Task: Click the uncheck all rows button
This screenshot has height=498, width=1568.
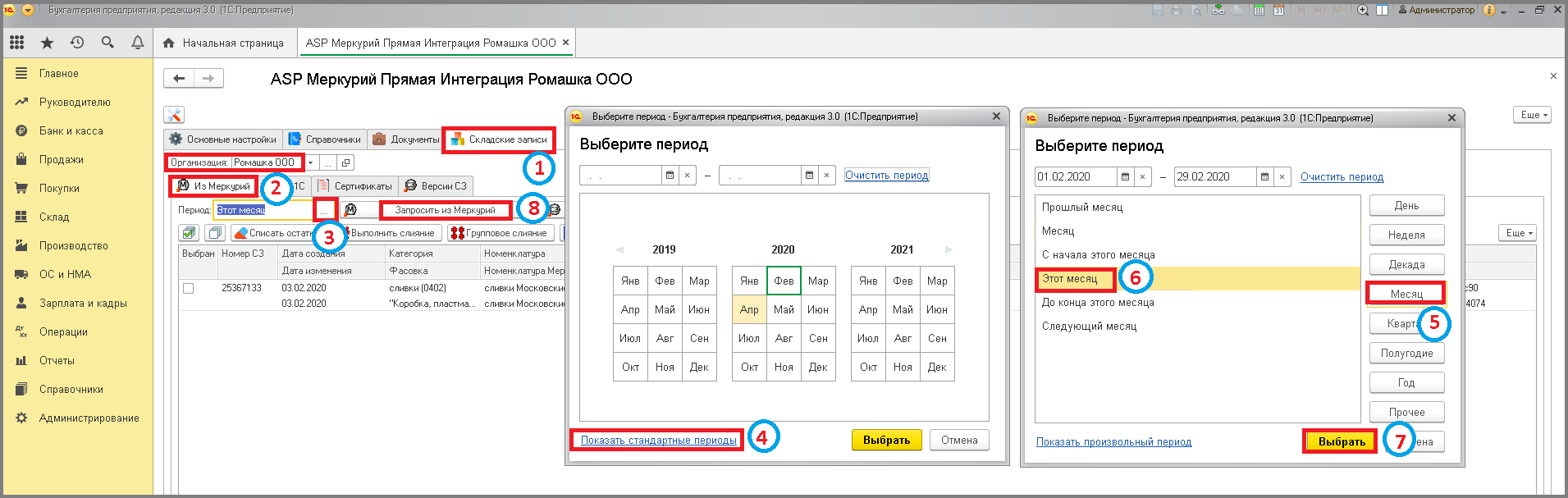Action: point(215,233)
